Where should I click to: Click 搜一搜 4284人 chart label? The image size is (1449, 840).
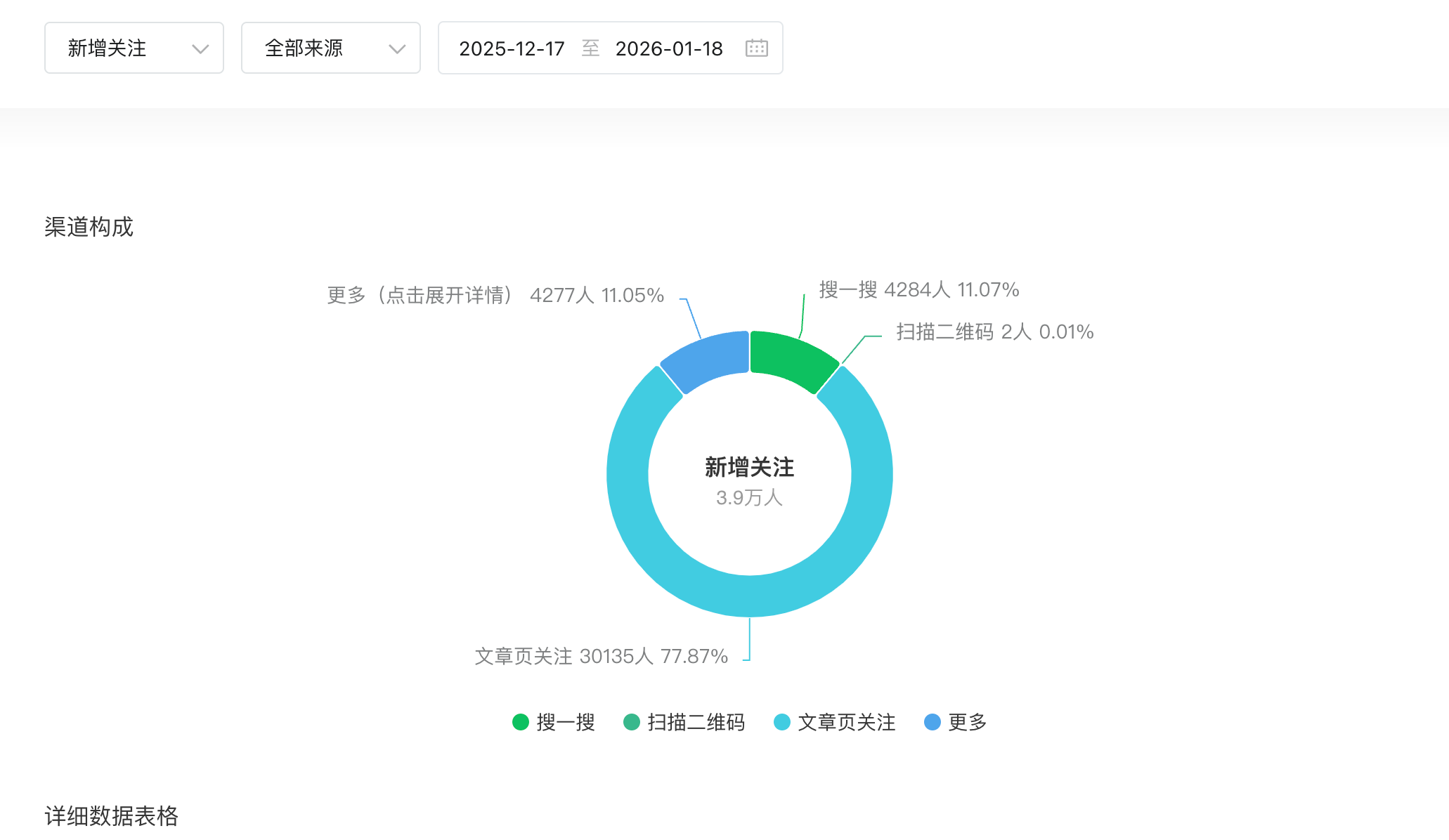coord(918,289)
